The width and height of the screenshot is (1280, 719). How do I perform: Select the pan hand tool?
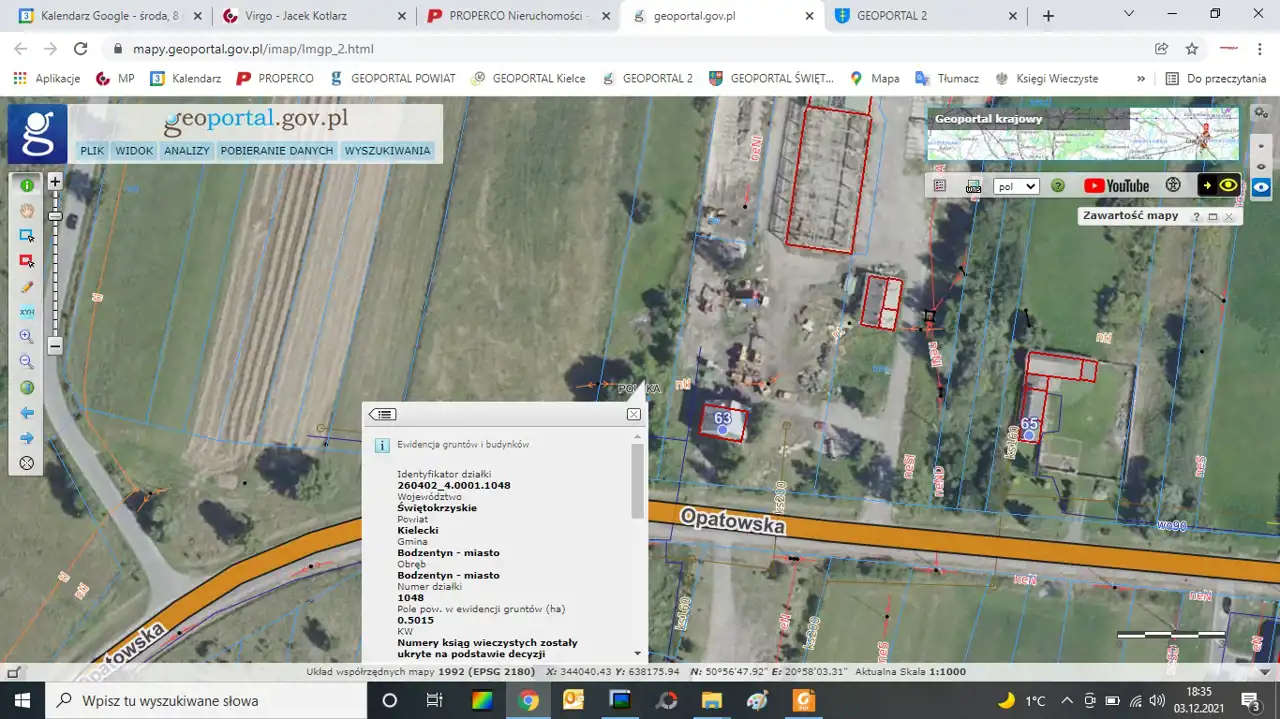coord(27,211)
